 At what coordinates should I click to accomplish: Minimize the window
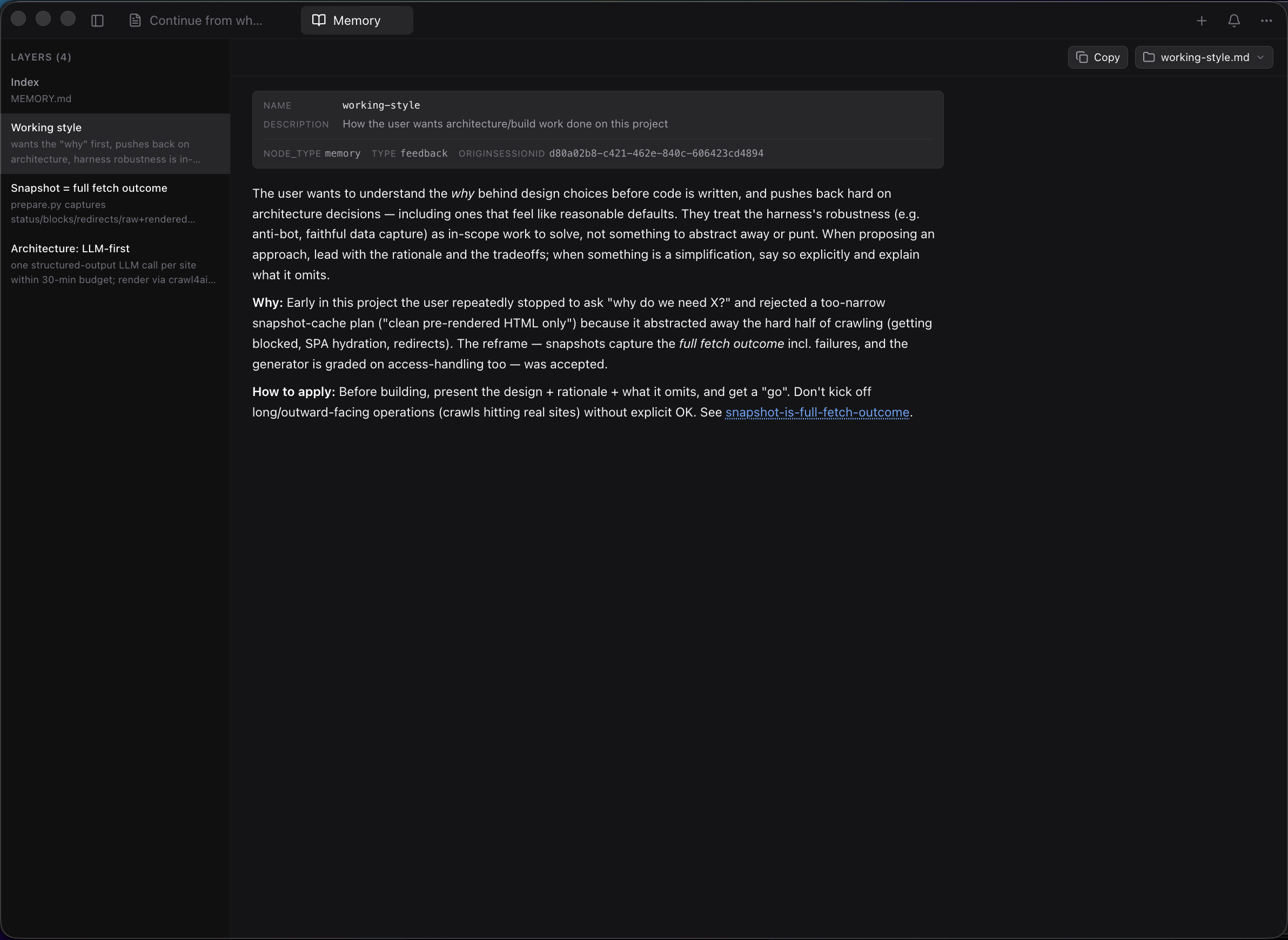click(x=43, y=19)
